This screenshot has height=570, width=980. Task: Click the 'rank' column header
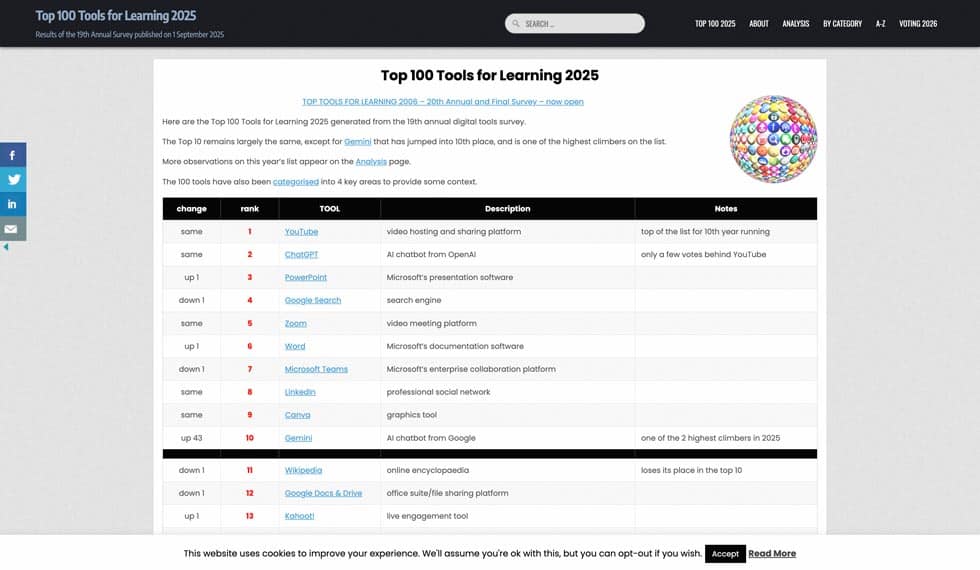(249, 209)
